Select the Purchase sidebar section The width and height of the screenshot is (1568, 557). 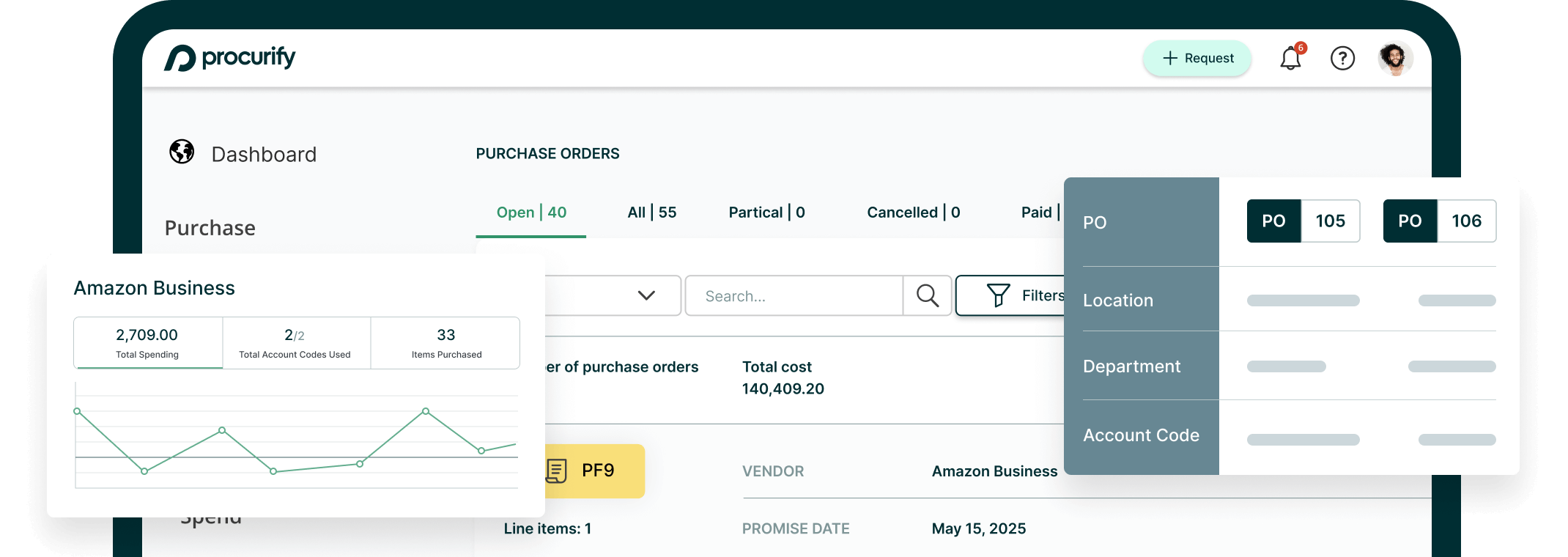pyautogui.click(x=210, y=228)
